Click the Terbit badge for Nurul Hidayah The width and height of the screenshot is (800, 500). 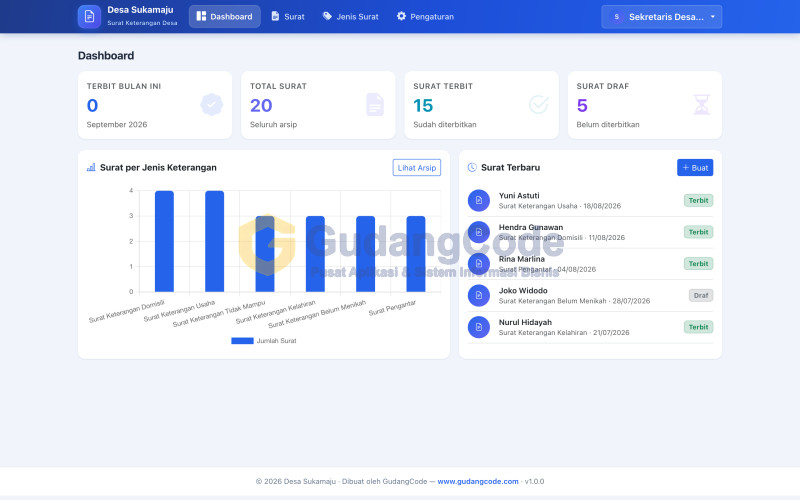[x=698, y=327]
